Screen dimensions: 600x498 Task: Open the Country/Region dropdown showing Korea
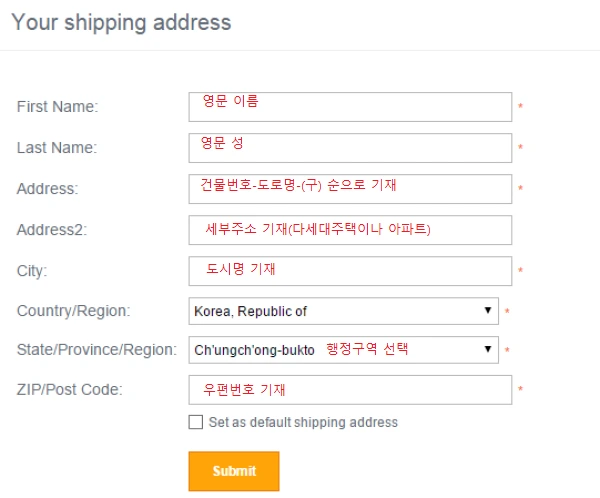click(x=343, y=311)
